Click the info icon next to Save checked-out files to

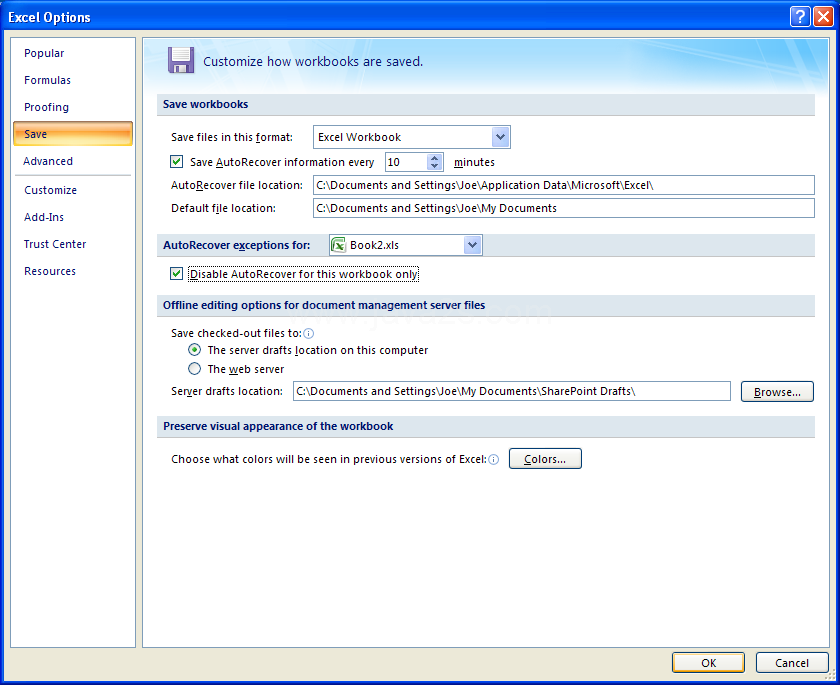point(309,334)
